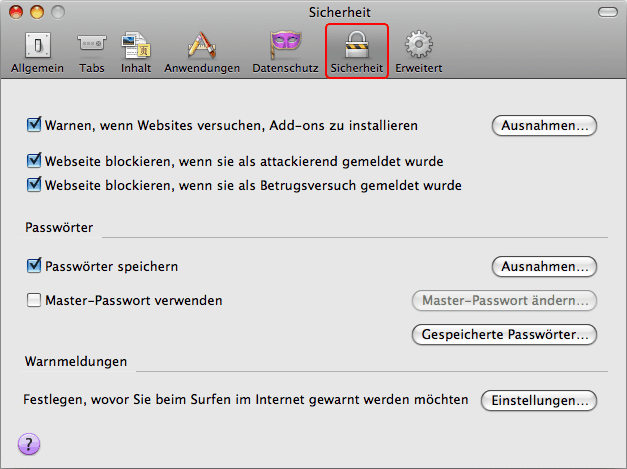Screen dimensions: 627x469
Task: Disable add-on installation warning checkbox
Action: pos(35,126)
